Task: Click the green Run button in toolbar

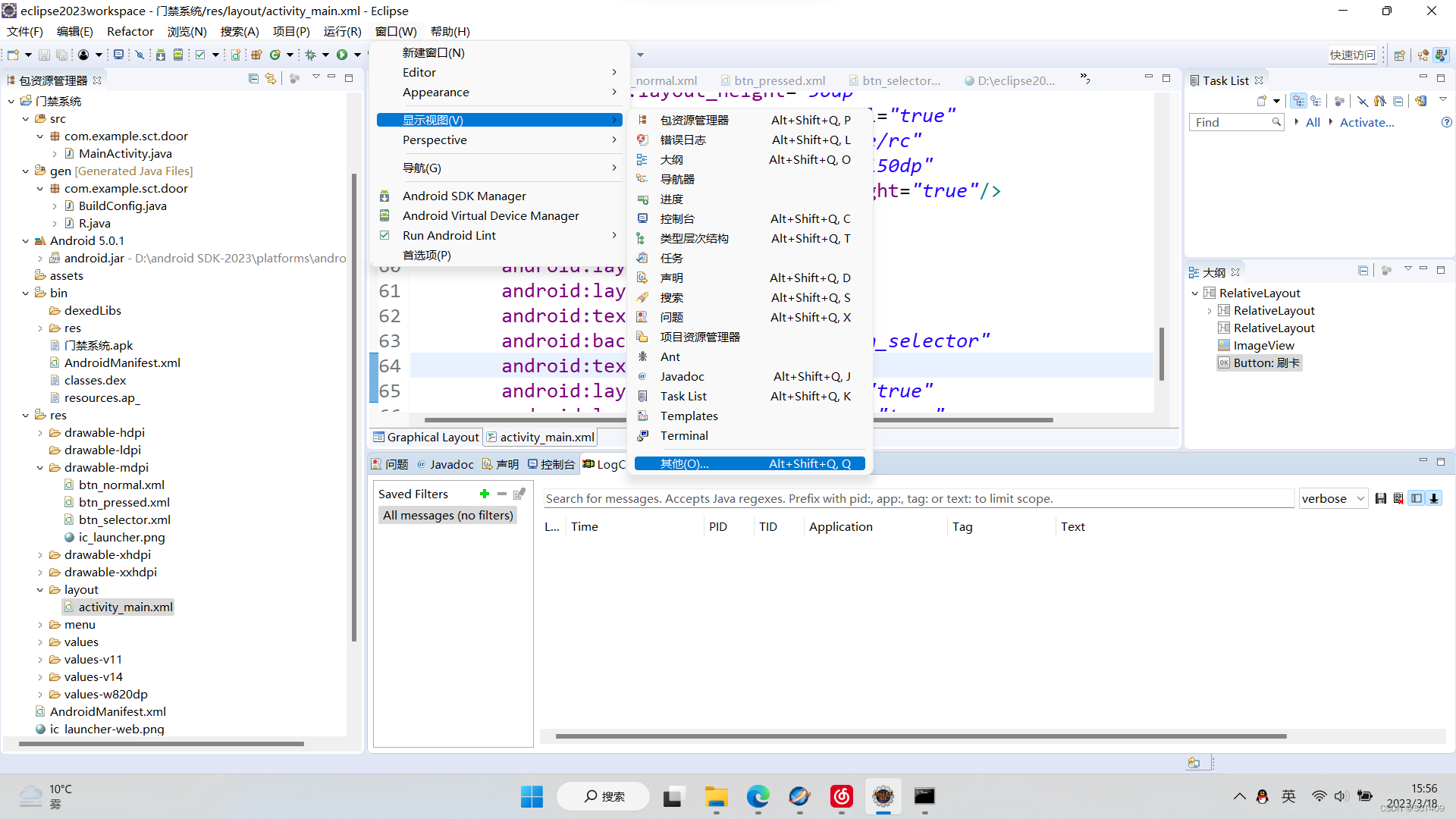Action: click(342, 55)
